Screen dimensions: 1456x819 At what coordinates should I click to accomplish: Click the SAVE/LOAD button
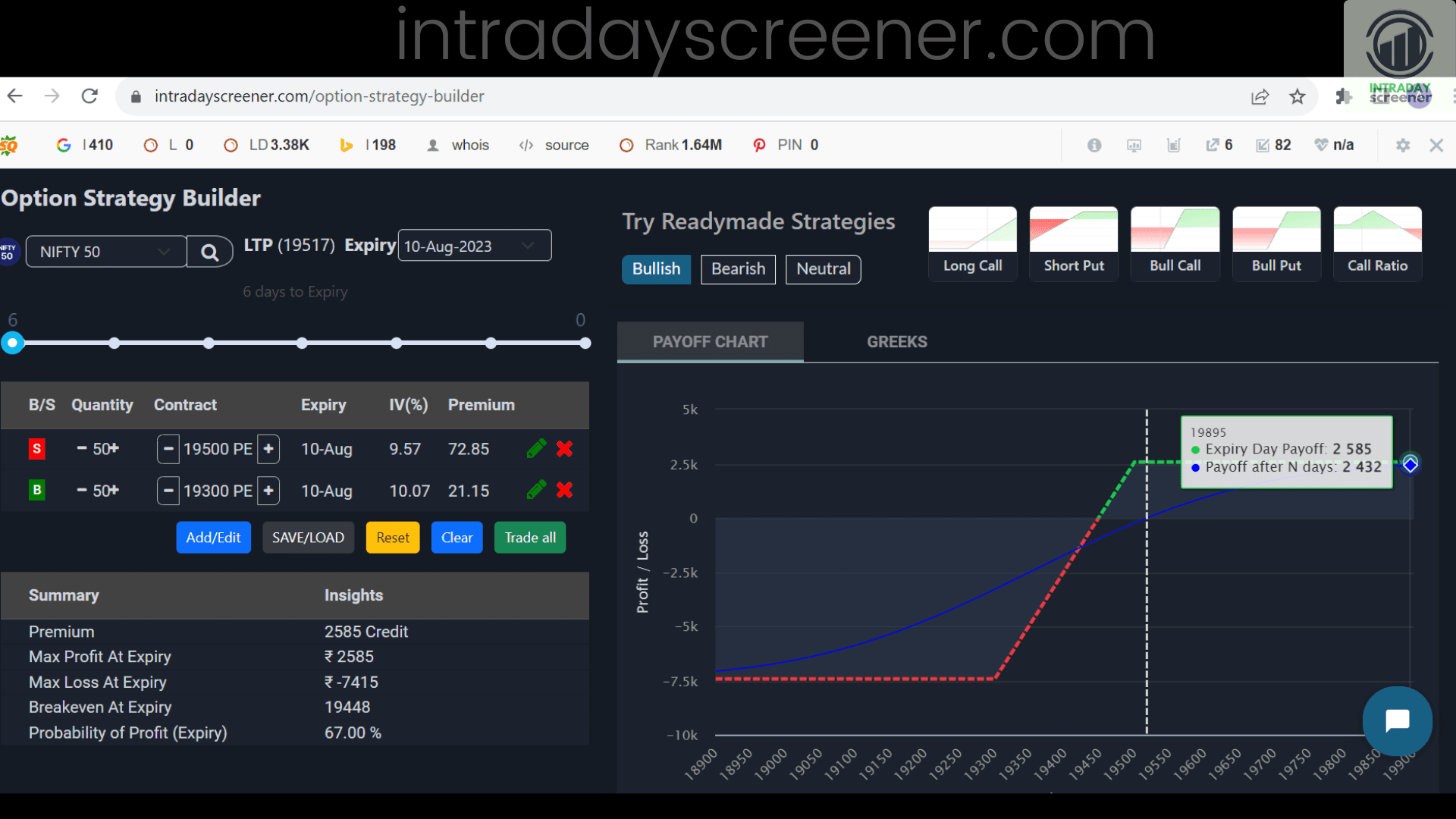tap(308, 538)
